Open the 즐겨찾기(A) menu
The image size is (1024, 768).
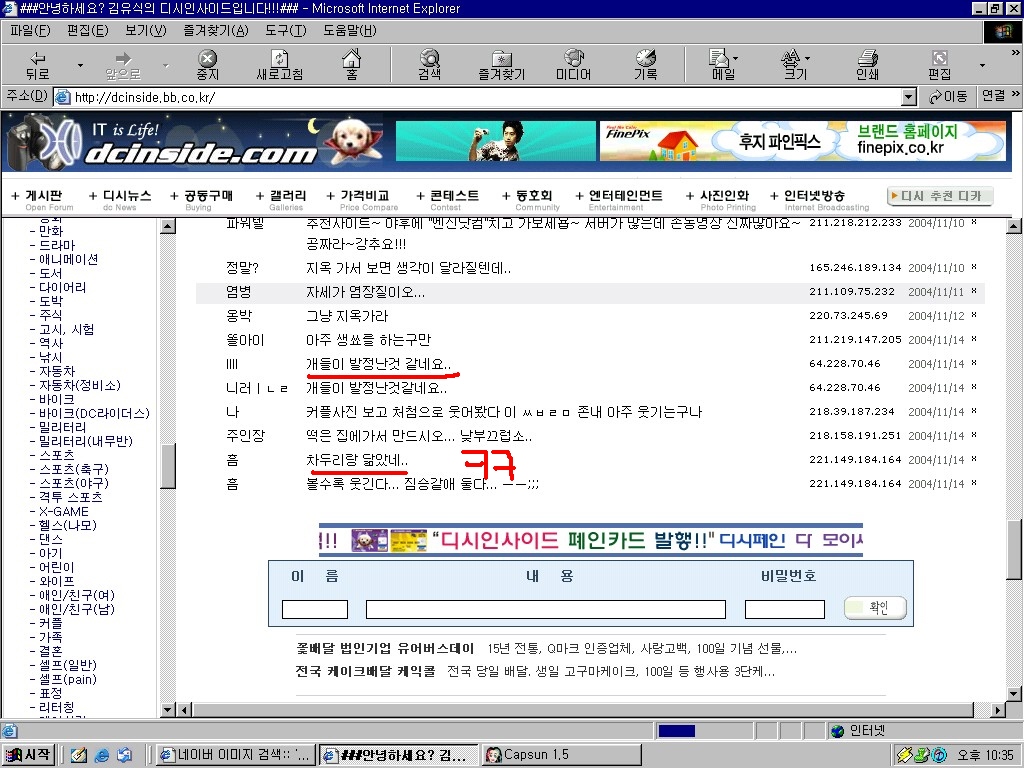(216, 30)
